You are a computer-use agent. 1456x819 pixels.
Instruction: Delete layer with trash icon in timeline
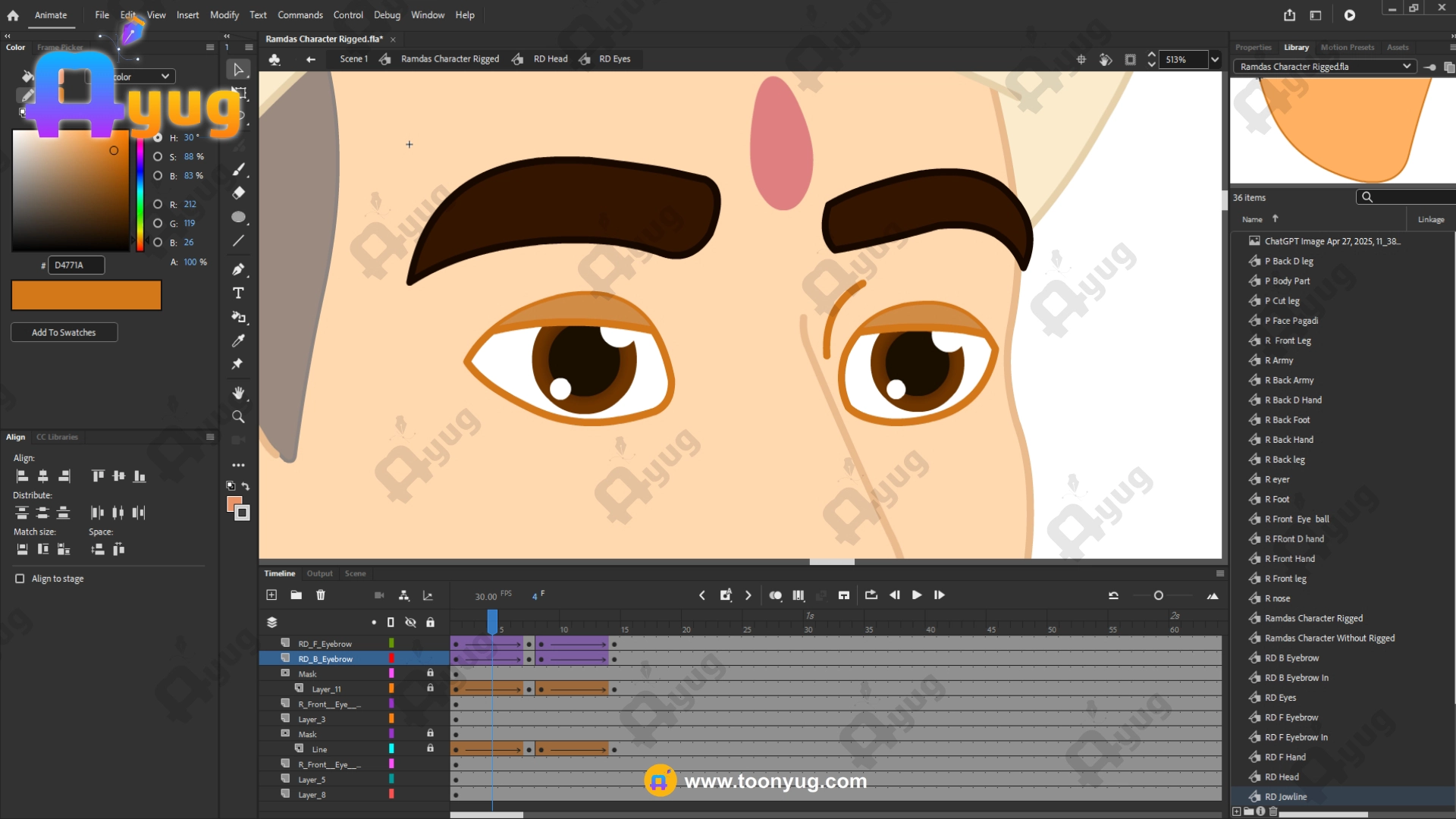[x=321, y=595]
